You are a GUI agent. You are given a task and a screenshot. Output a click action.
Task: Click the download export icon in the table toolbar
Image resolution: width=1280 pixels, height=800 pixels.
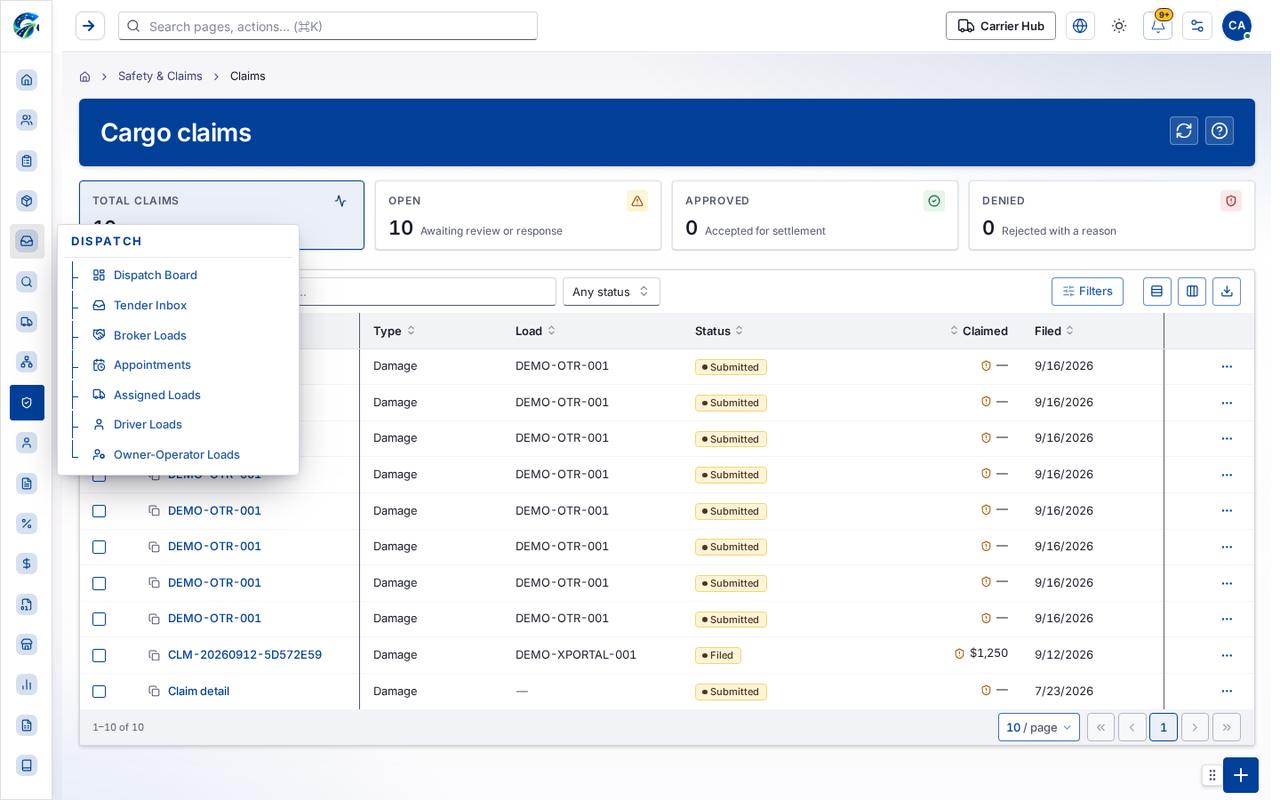(x=1227, y=291)
